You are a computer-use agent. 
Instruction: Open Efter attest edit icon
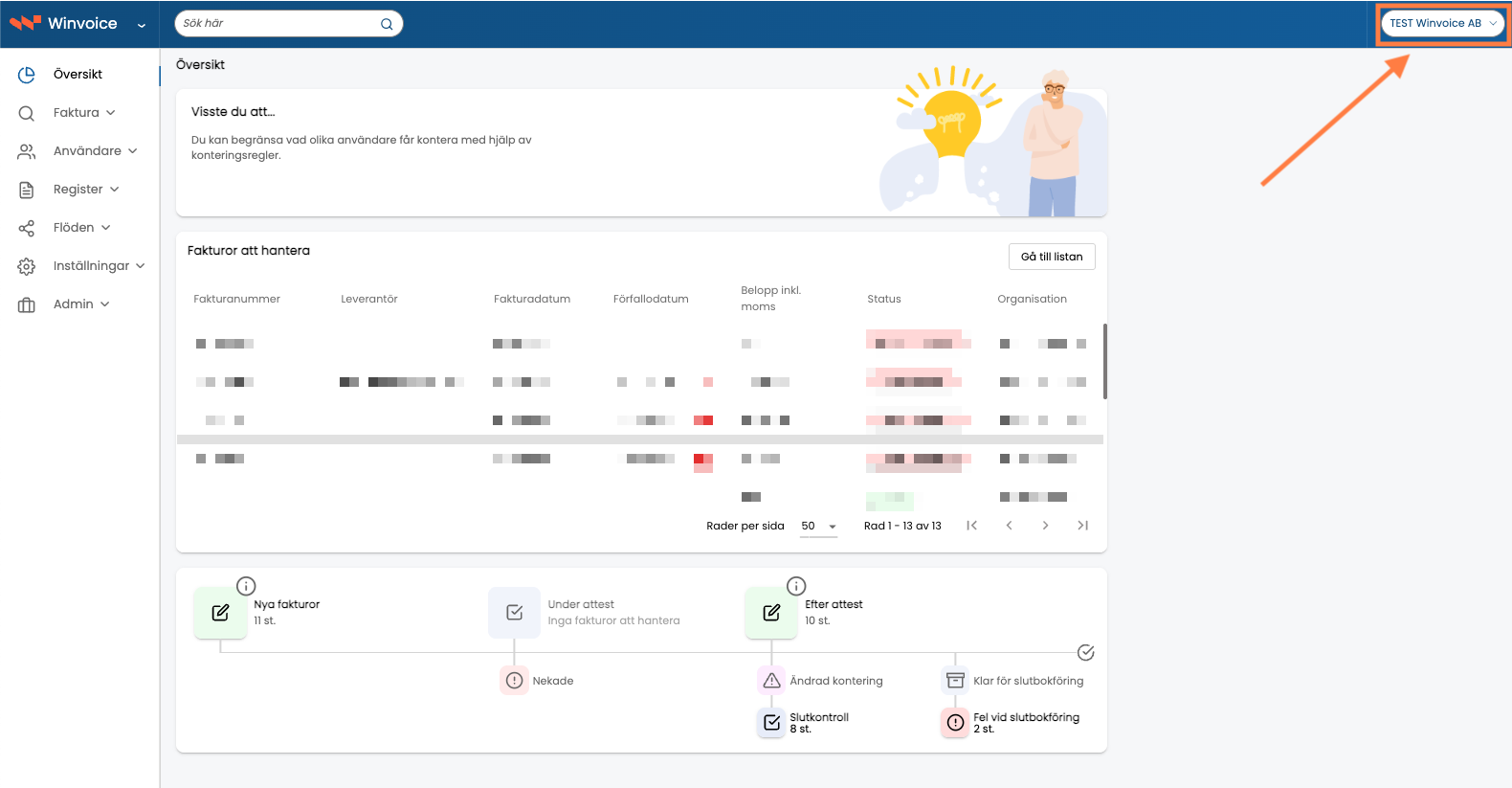tap(771, 613)
